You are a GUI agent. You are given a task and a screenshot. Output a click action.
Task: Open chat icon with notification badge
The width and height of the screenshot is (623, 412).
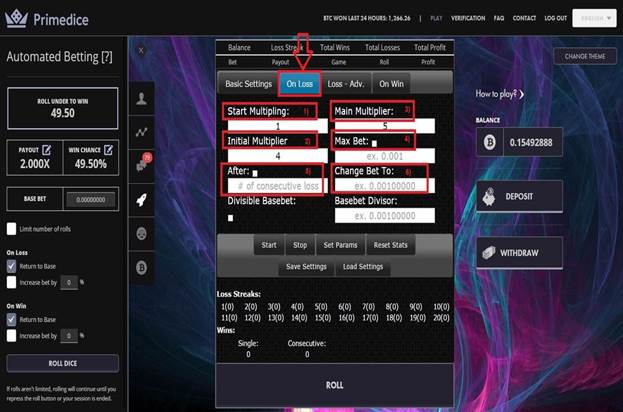(142, 165)
